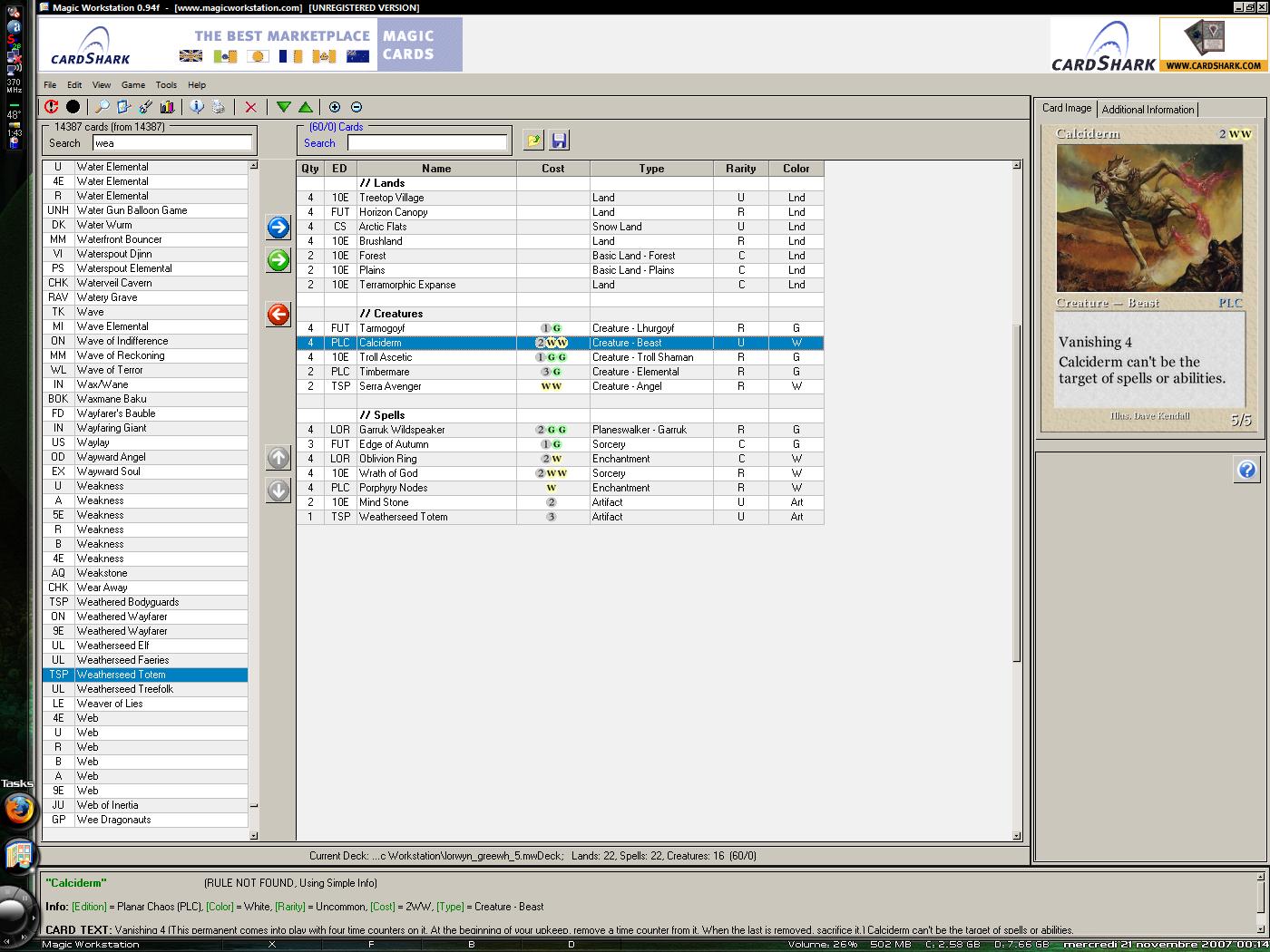The height and width of the screenshot is (952, 1270).
Task: Select Weathered Bodyguards in card database
Action: 145,602
